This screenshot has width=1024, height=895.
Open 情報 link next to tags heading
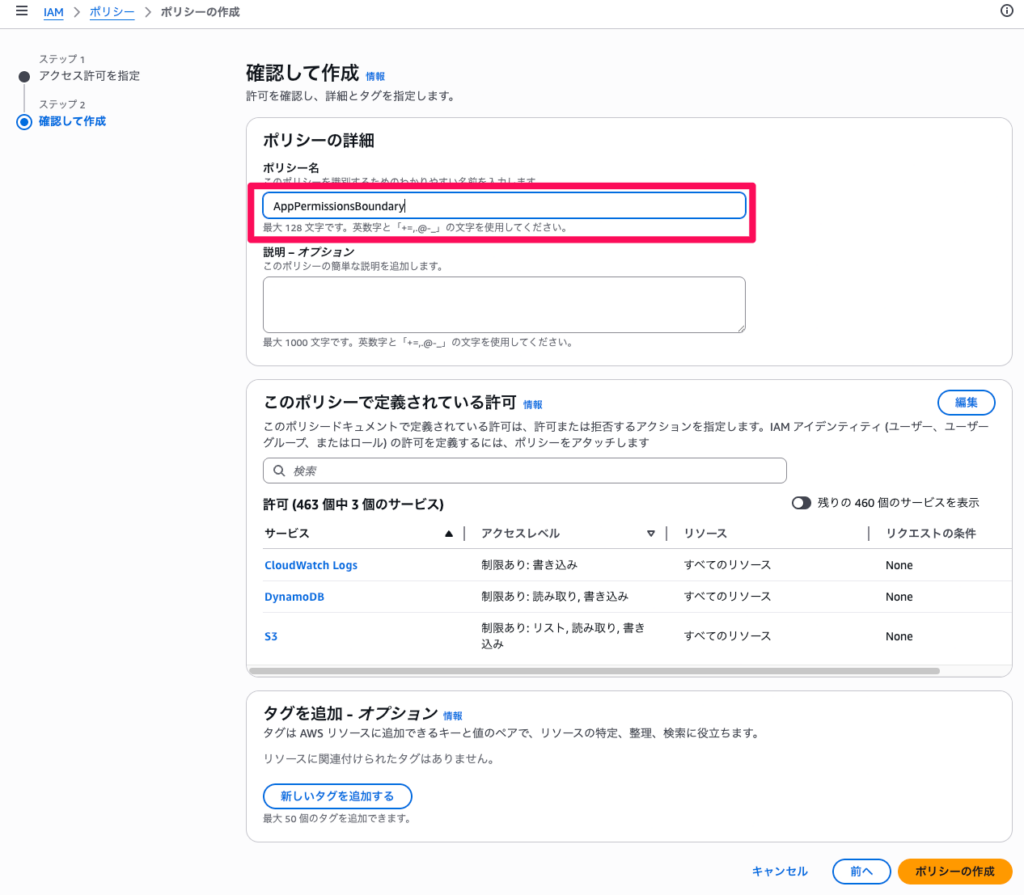[453, 716]
